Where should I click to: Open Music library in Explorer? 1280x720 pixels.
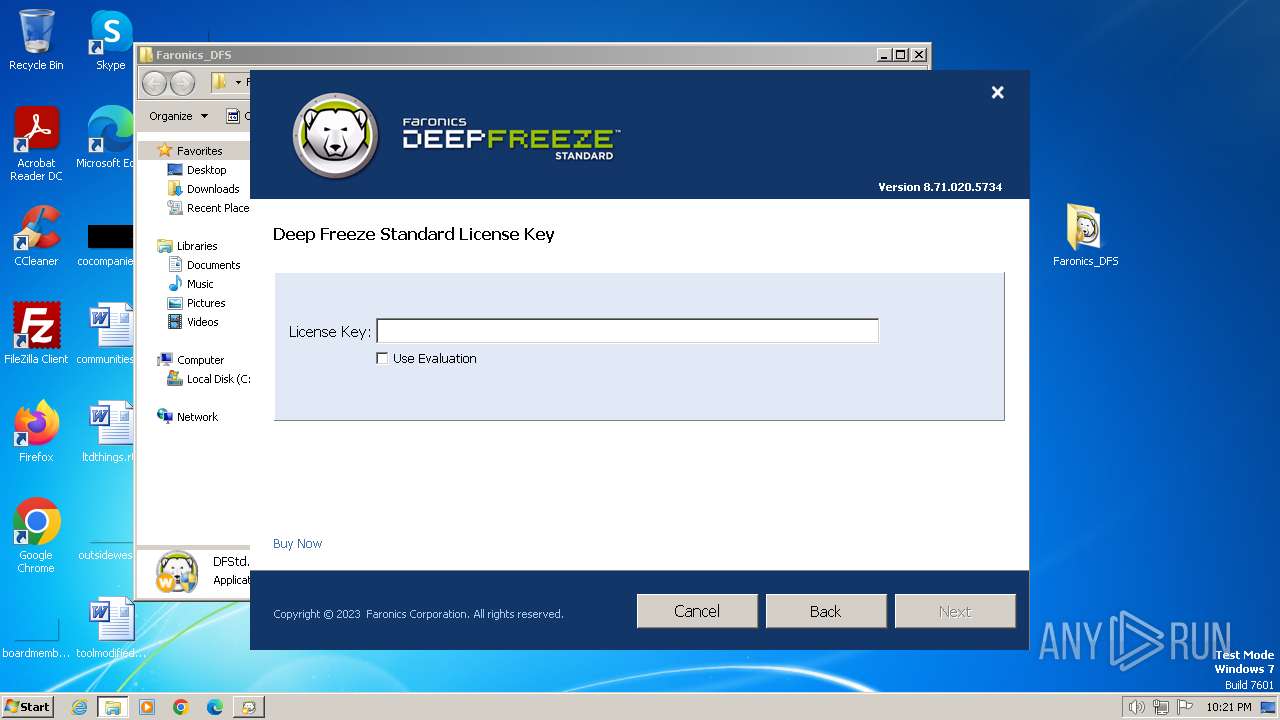coord(191,284)
